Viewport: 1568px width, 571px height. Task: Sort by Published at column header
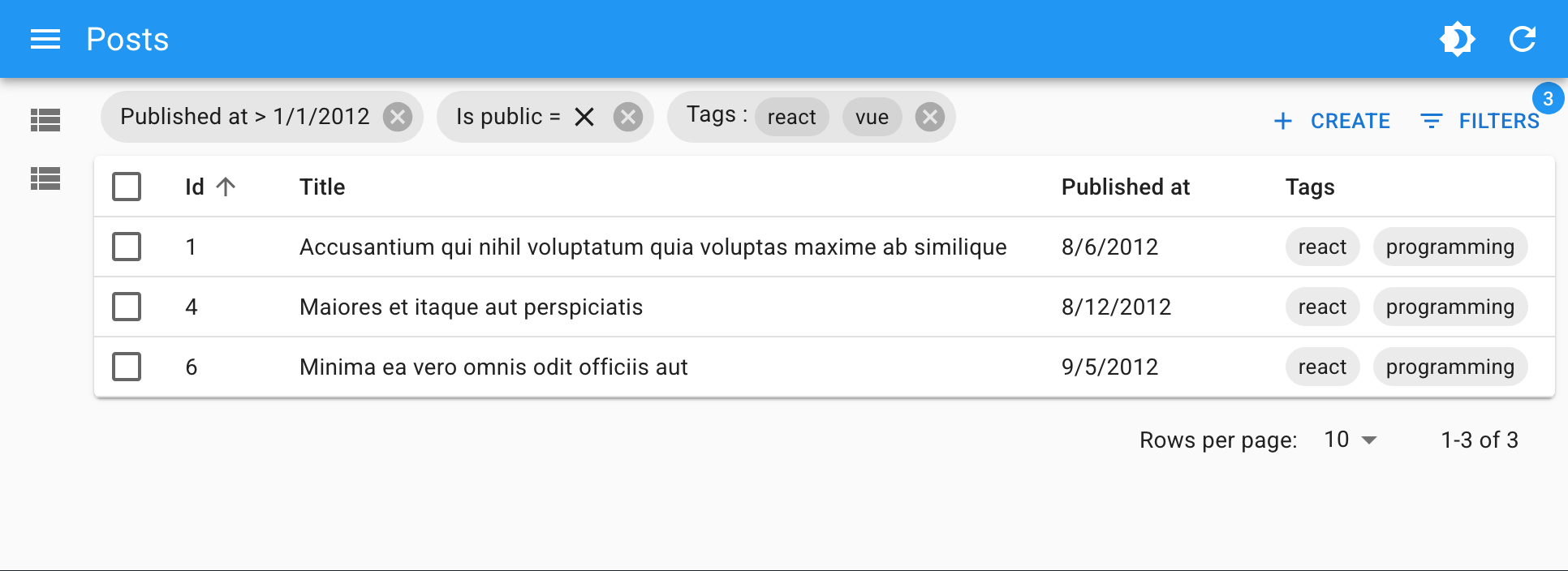pyautogui.click(x=1125, y=187)
